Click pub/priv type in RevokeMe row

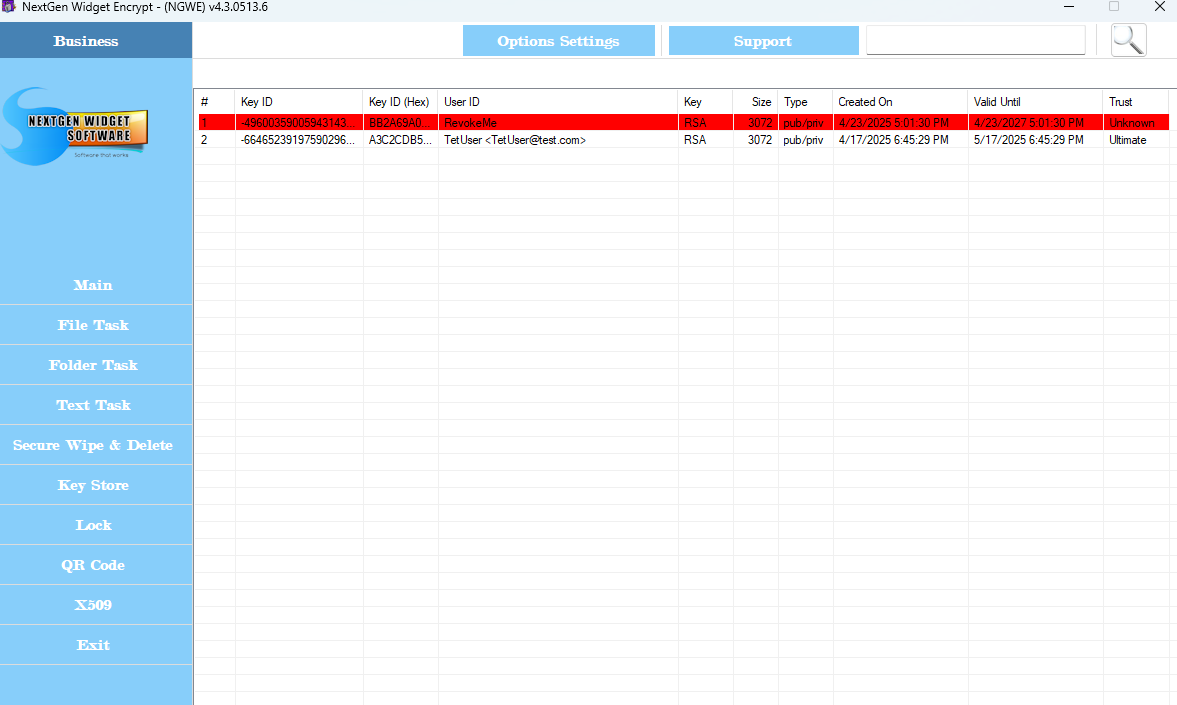point(803,123)
